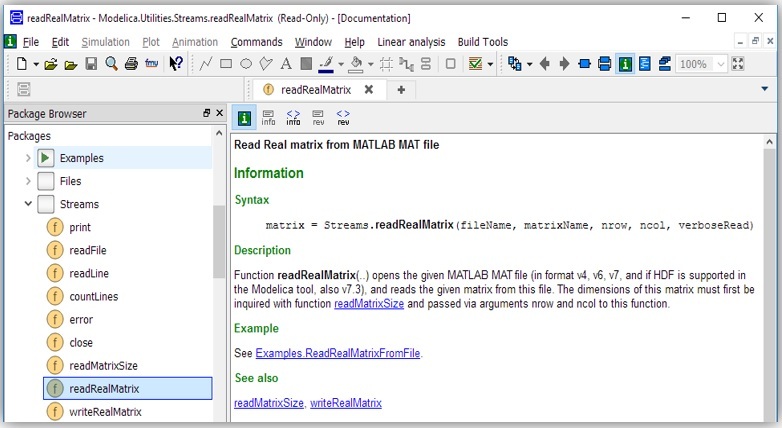Save using the floppy disk icon
This screenshot has height=428, width=782.
[91, 64]
